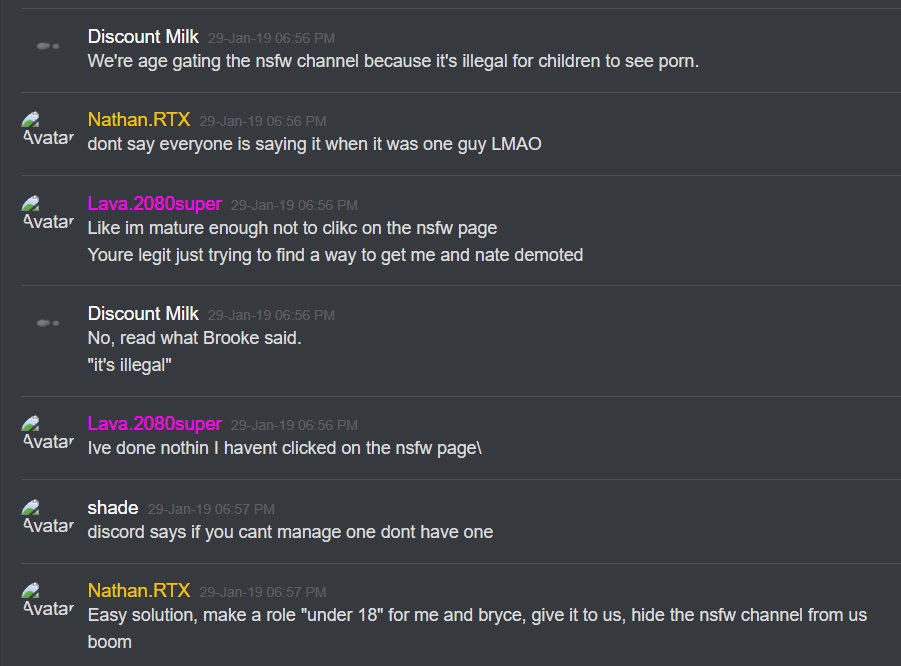Click the shade username

[x=113, y=508]
